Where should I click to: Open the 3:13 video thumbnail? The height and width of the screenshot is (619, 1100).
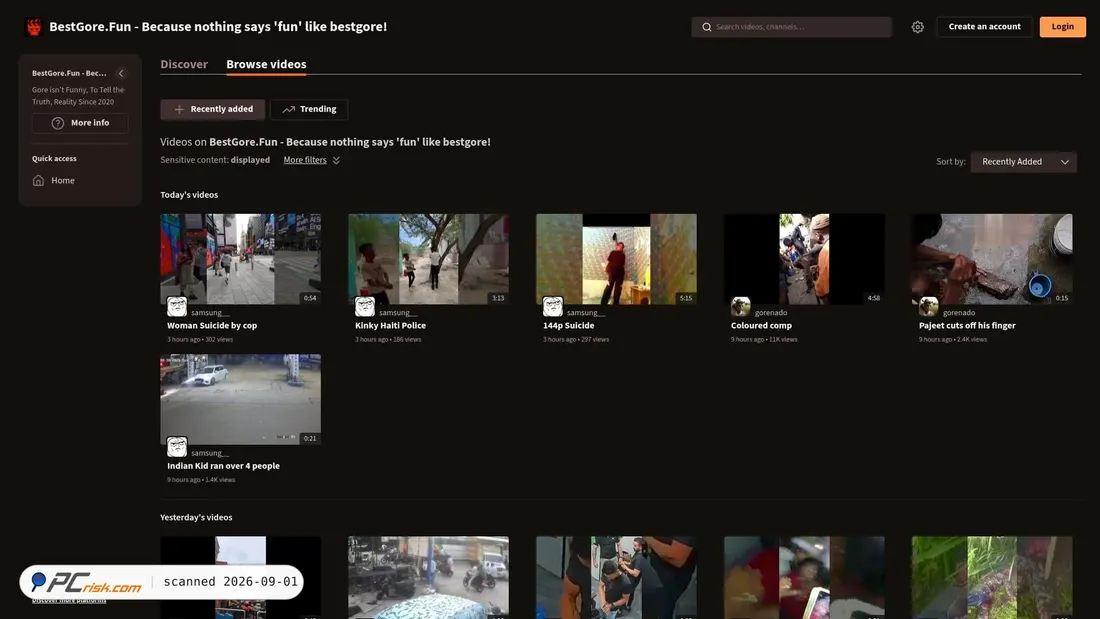429,259
